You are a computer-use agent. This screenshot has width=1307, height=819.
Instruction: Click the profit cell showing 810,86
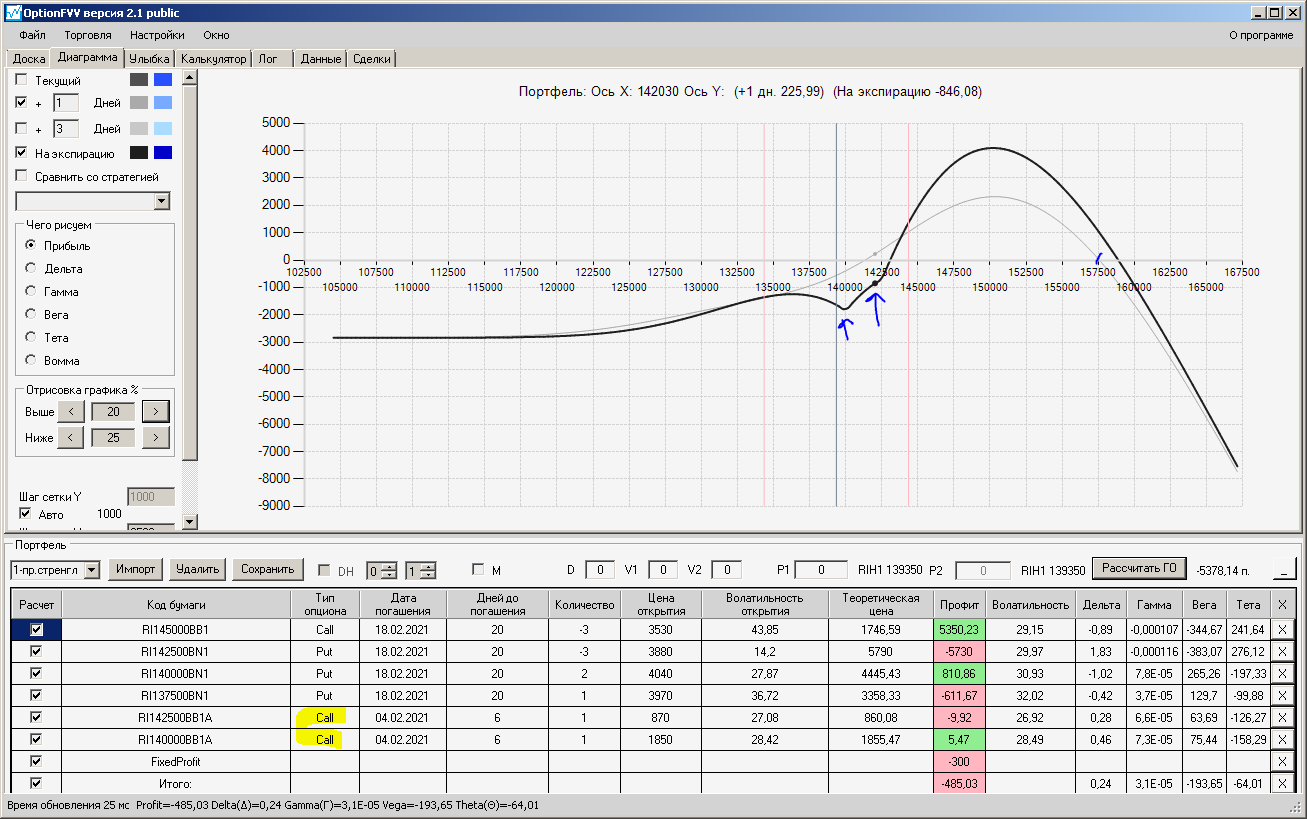point(960,674)
